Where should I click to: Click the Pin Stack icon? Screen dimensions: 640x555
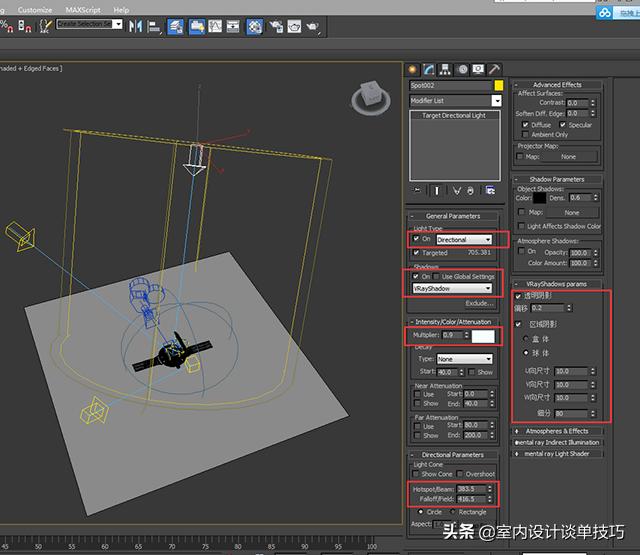pyautogui.click(x=417, y=191)
